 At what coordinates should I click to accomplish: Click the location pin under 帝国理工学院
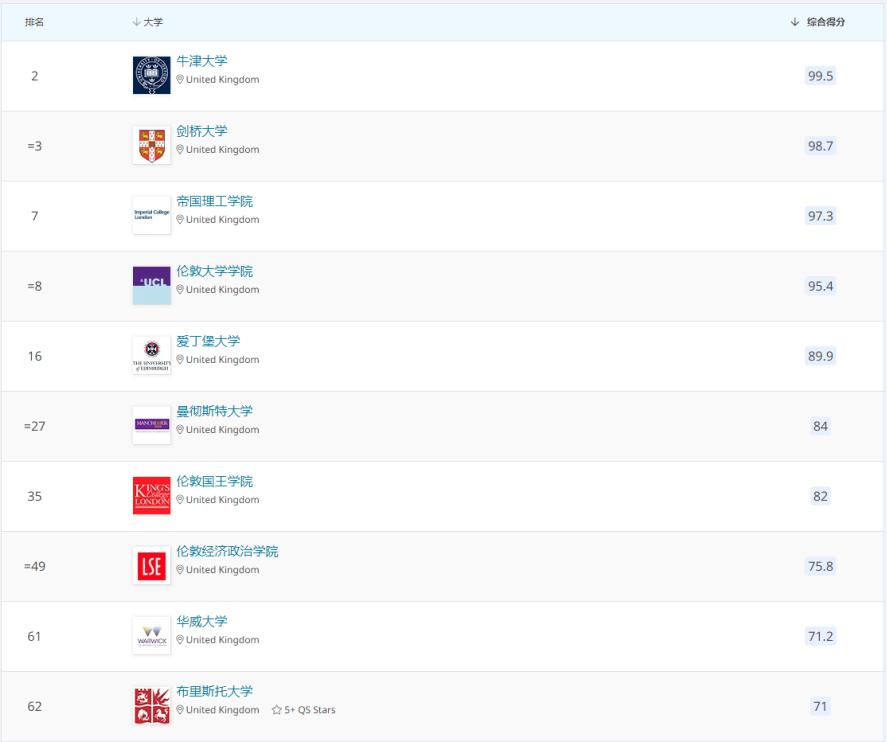[180, 219]
